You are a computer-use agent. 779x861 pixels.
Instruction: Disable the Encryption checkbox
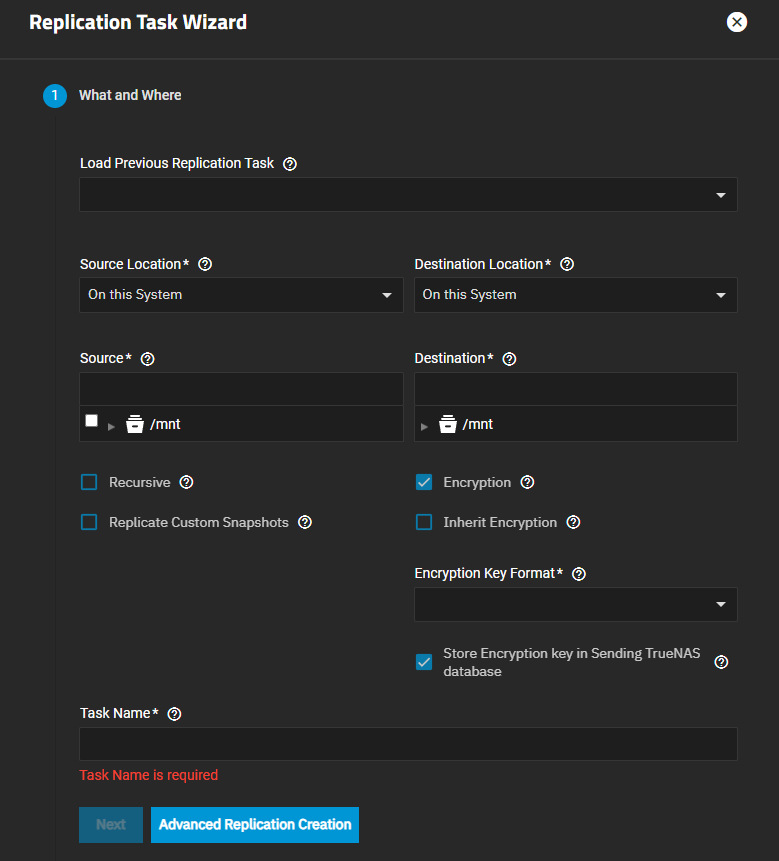point(424,482)
